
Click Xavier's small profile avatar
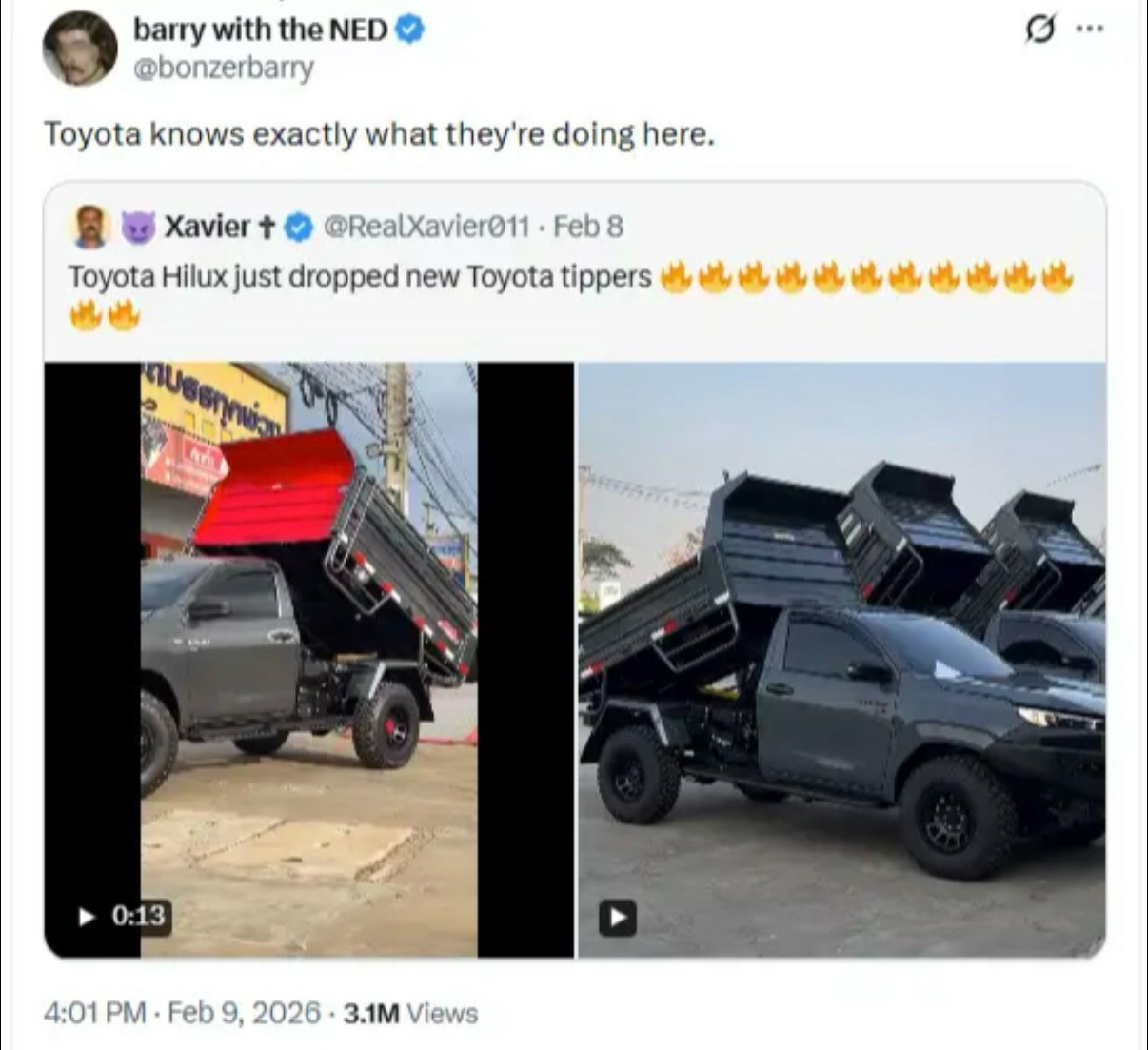pyautogui.click(x=91, y=227)
